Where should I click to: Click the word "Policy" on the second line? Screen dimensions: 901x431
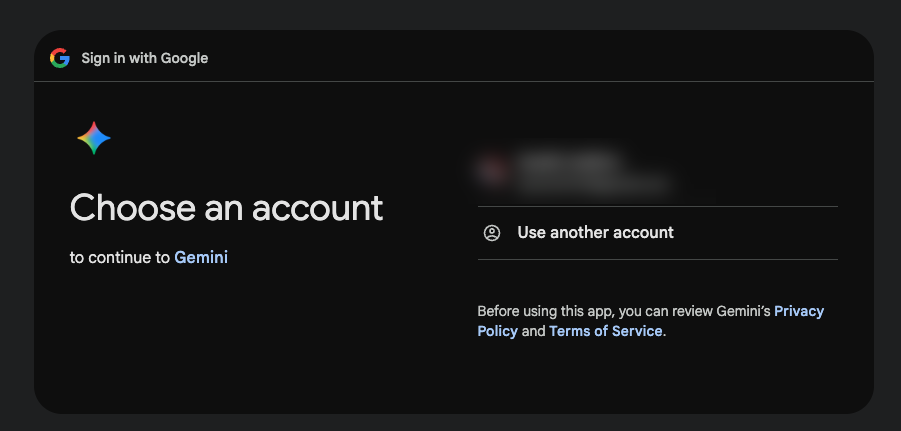click(498, 331)
